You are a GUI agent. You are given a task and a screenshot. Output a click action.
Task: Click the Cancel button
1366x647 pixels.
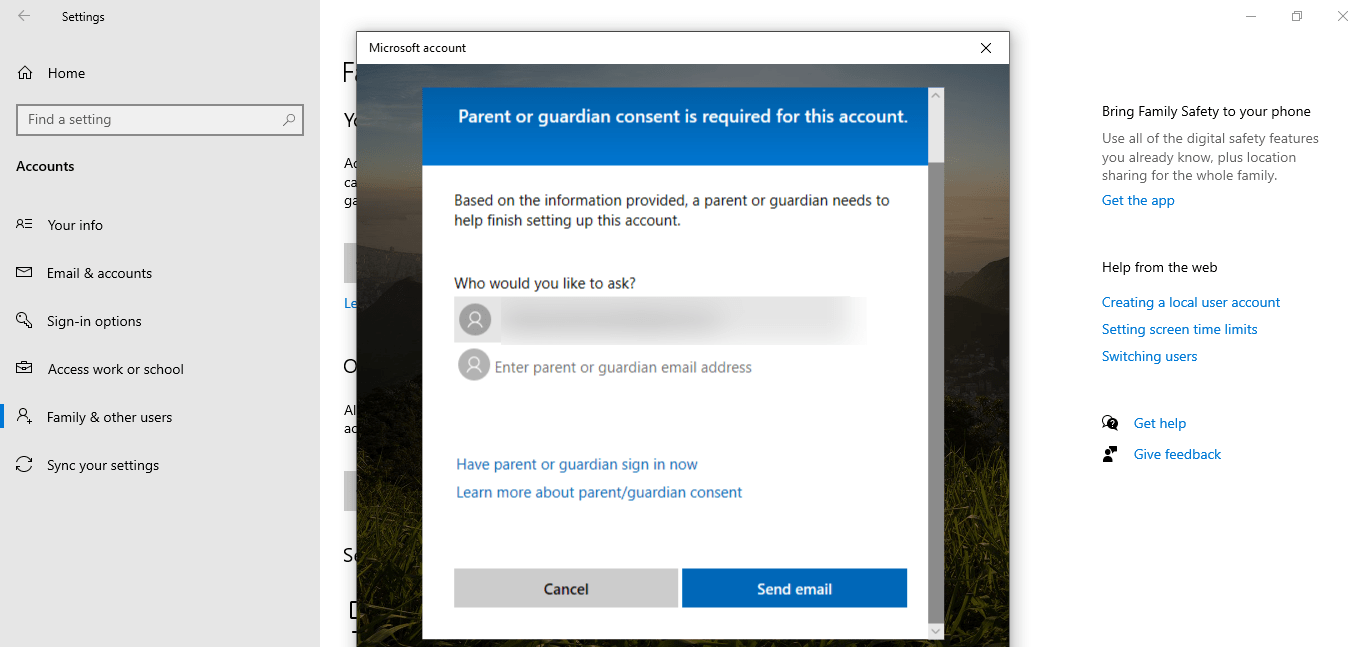566,589
